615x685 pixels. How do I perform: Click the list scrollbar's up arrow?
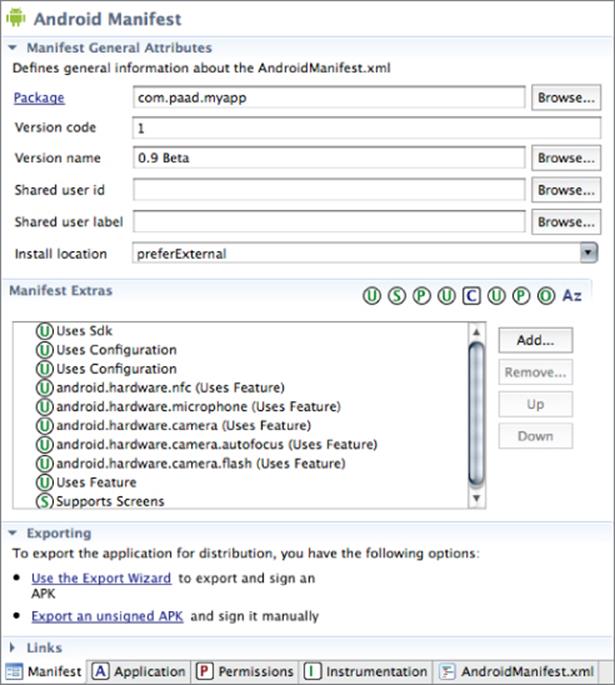coord(476,332)
